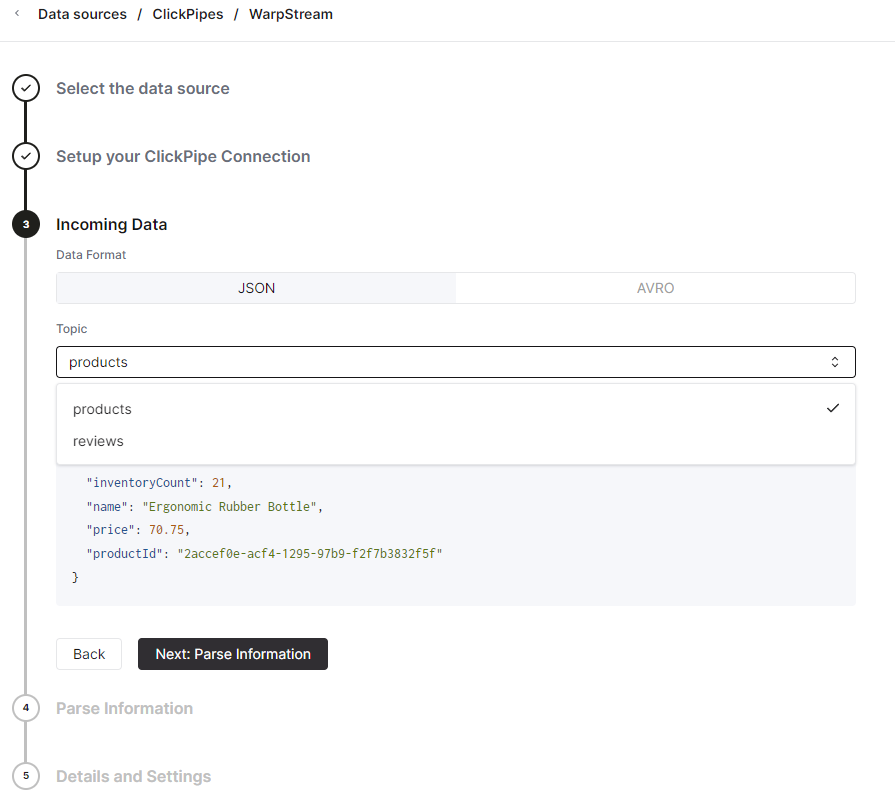
Task: Go to Data sources breadcrumb
Action: tap(82, 15)
